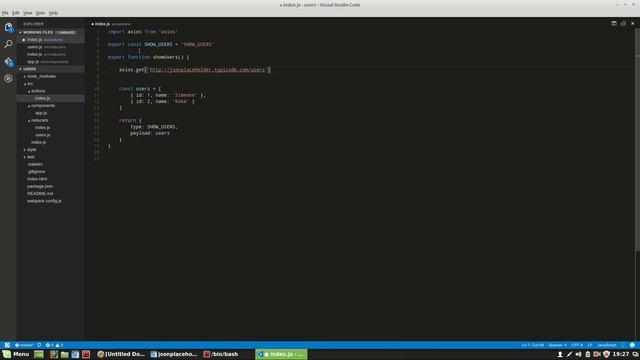640x360 pixels.
Task: Expand the node_modules folder
Action: pyautogui.click(x=51, y=76)
